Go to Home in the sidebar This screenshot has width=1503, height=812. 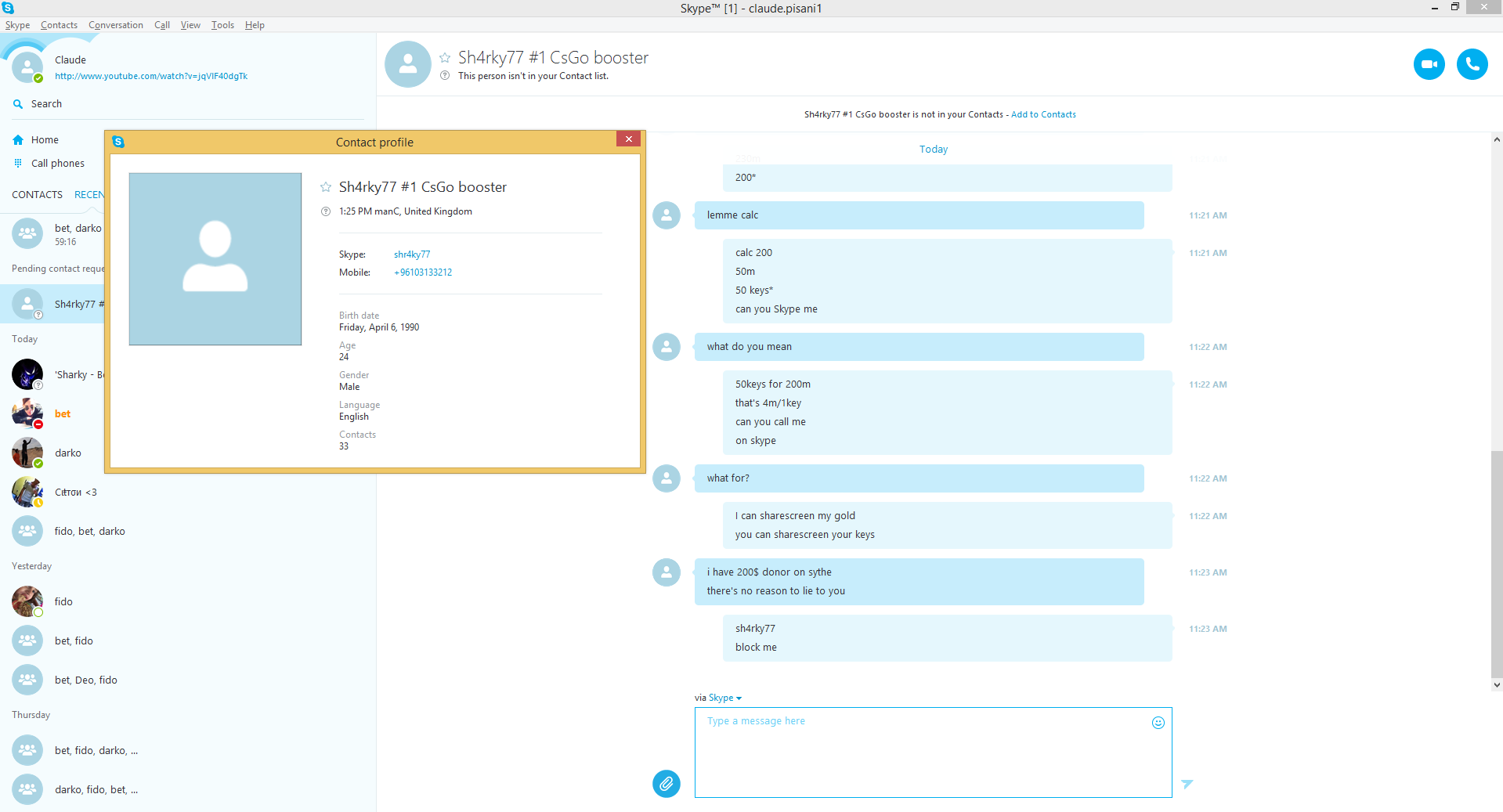pyautogui.click(x=45, y=140)
